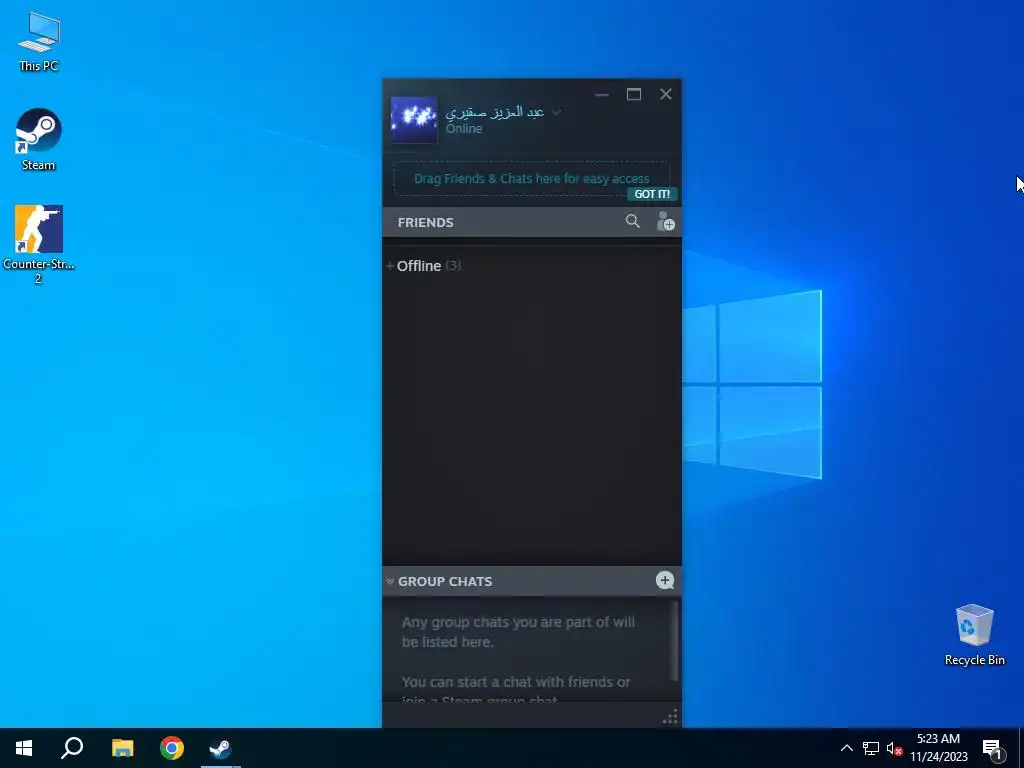Select the This PC desktop icon
The image size is (1024, 768).
39,42
